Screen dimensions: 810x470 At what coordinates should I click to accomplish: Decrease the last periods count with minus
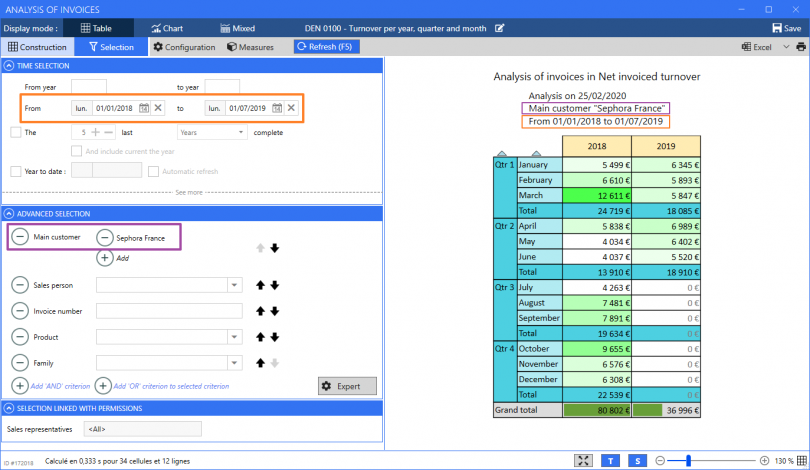point(108,132)
